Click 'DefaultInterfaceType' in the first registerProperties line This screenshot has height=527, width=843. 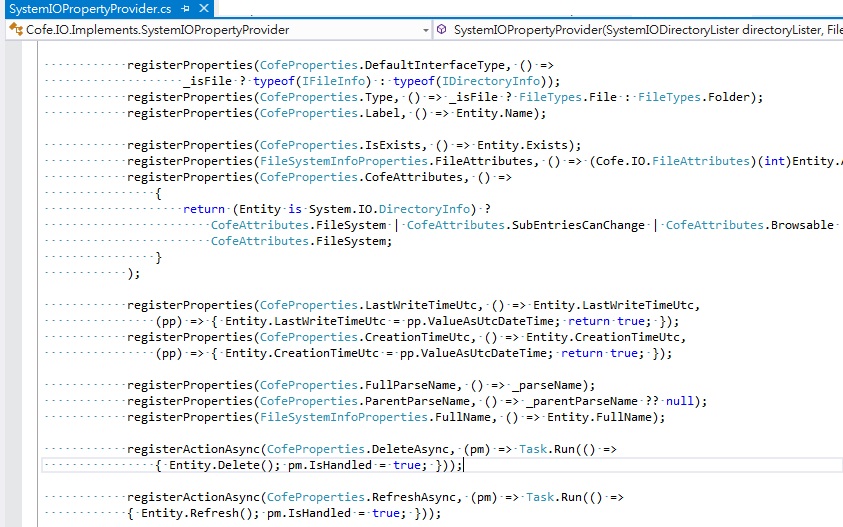(435, 65)
